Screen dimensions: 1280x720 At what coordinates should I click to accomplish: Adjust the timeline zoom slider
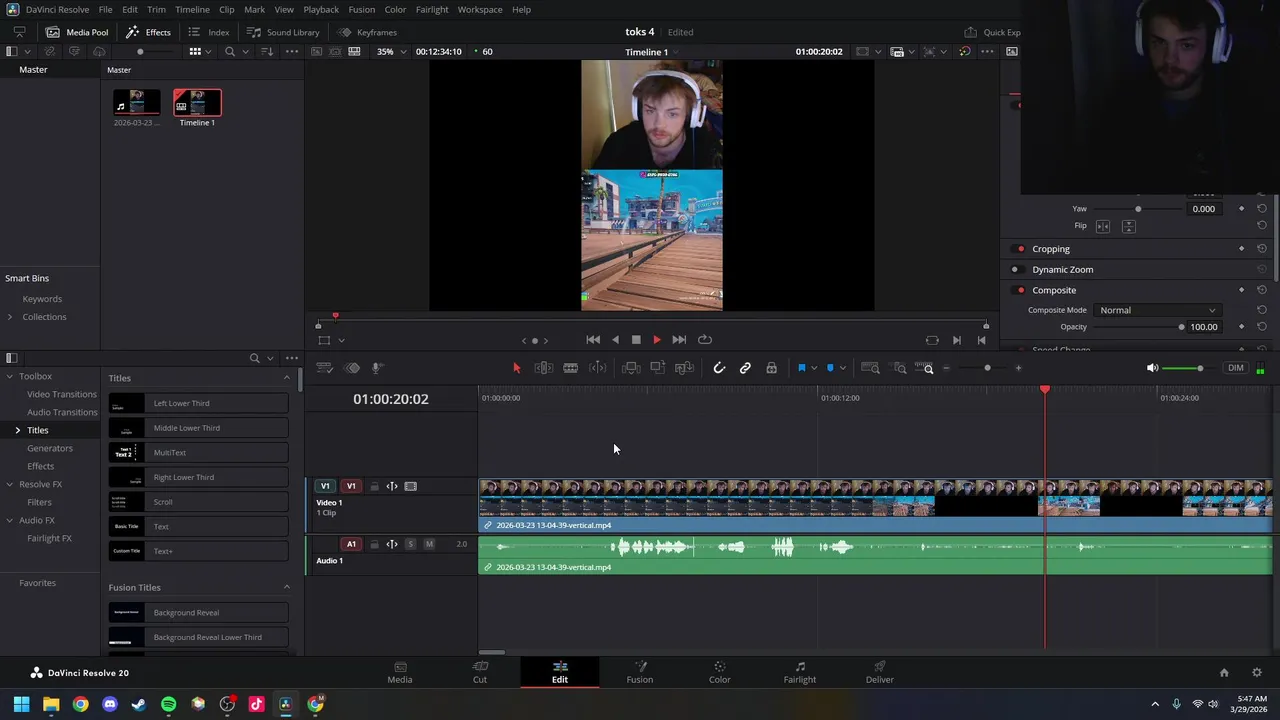pos(987,368)
